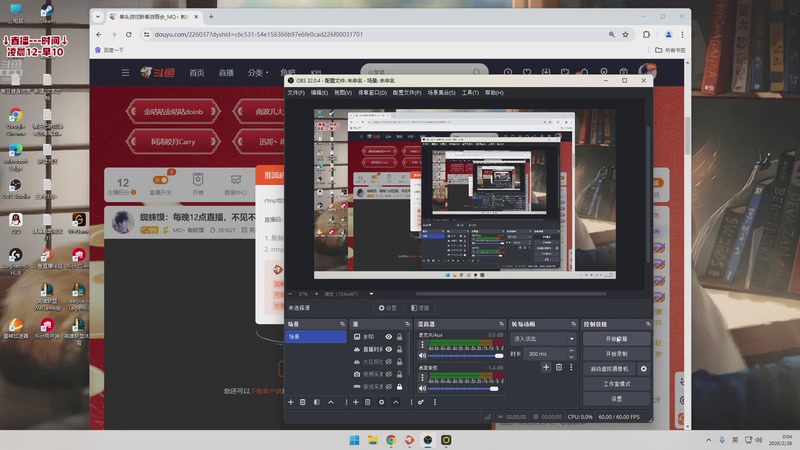Image resolution: width=800 pixels, height=450 pixels.
Task: Reload the Douyu page in Chrome
Action: pos(129,34)
